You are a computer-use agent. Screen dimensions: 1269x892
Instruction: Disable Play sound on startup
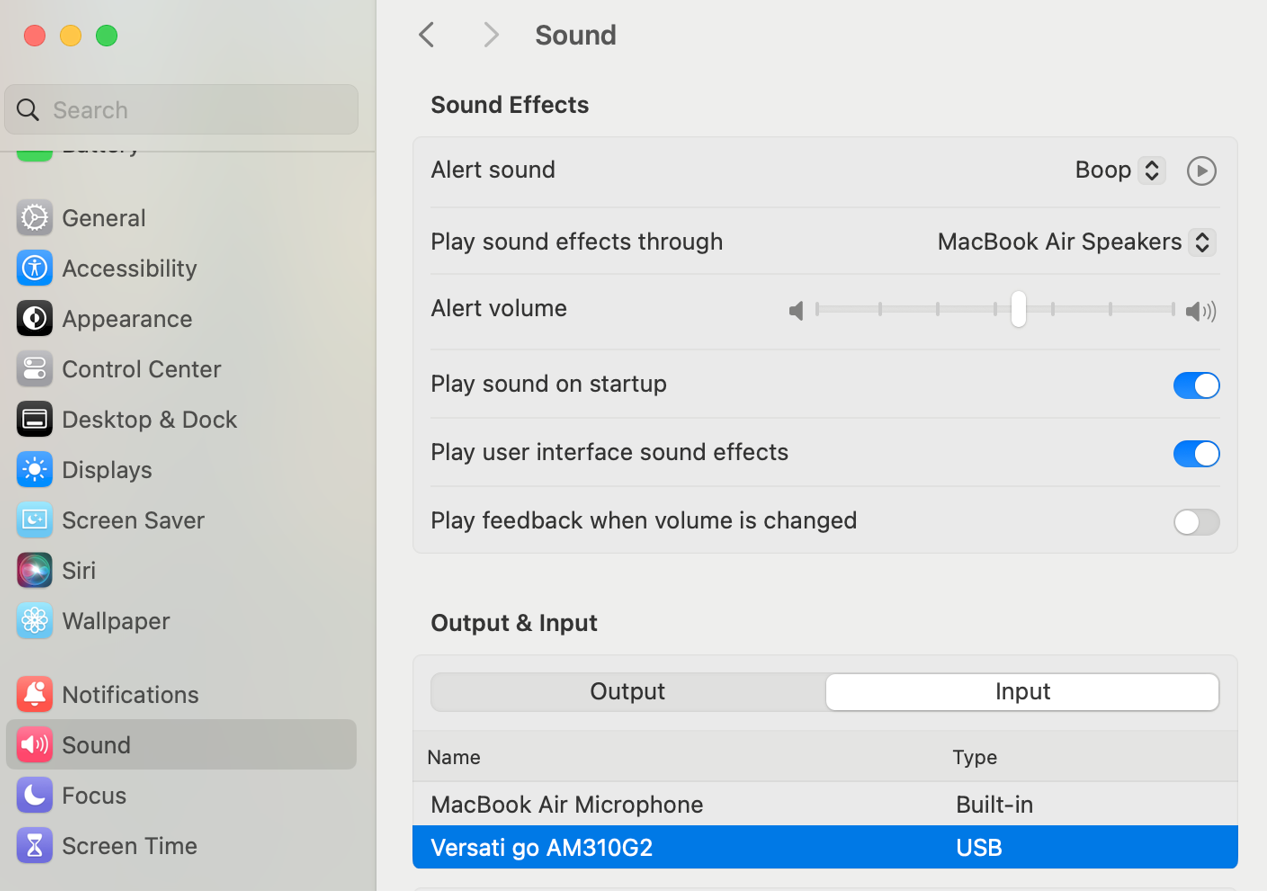(x=1196, y=385)
